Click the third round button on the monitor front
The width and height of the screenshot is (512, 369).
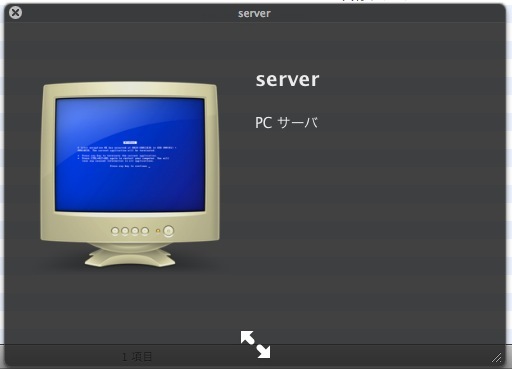(x=135, y=231)
